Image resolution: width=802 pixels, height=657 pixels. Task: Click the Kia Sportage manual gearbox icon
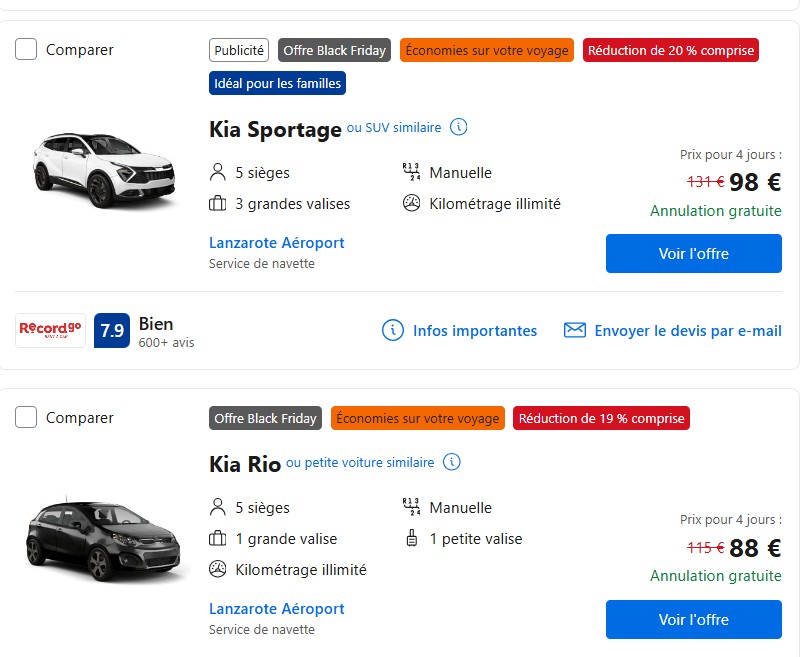(411, 173)
